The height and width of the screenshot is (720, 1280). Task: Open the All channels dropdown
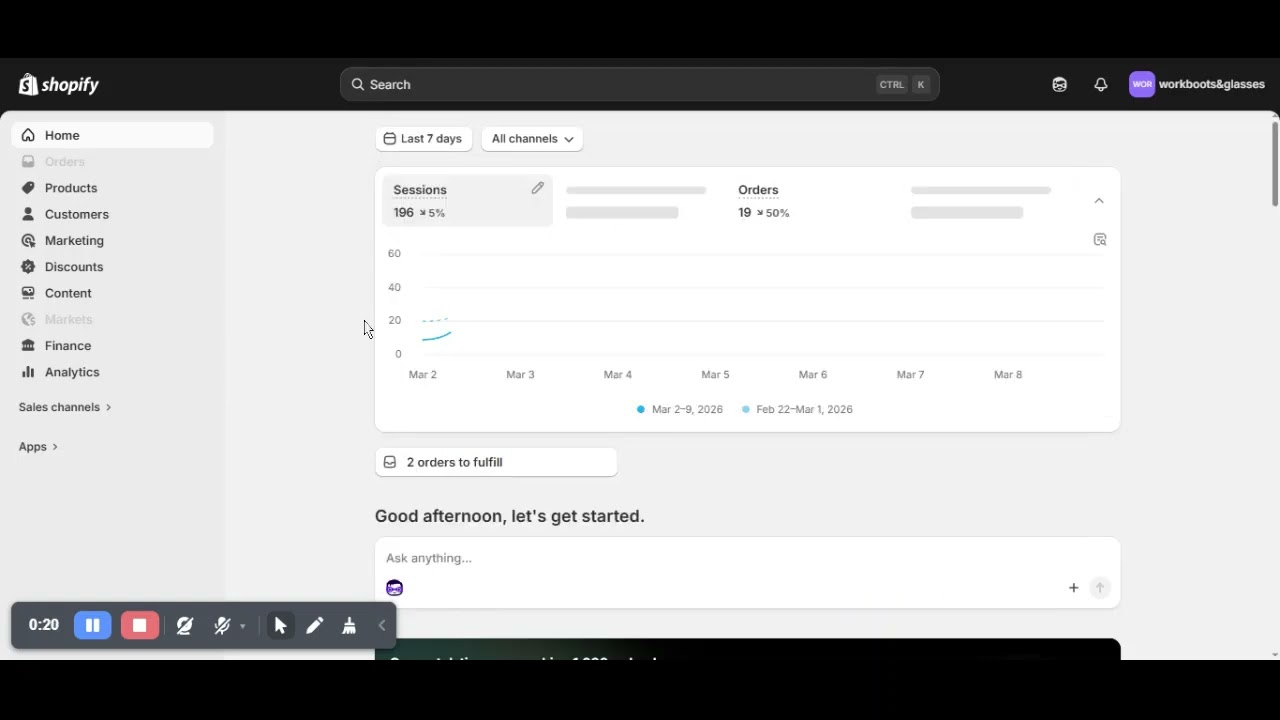coord(532,139)
